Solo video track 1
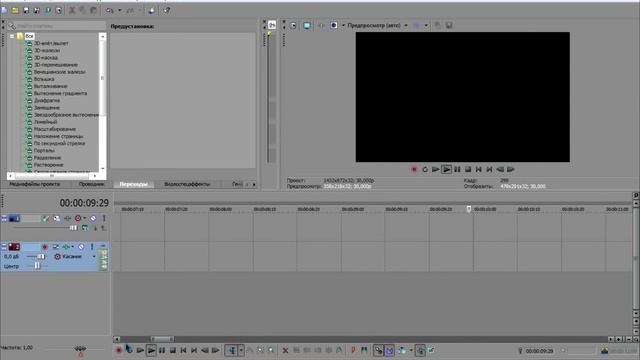The width and height of the screenshot is (640, 360). pos(104,218)
